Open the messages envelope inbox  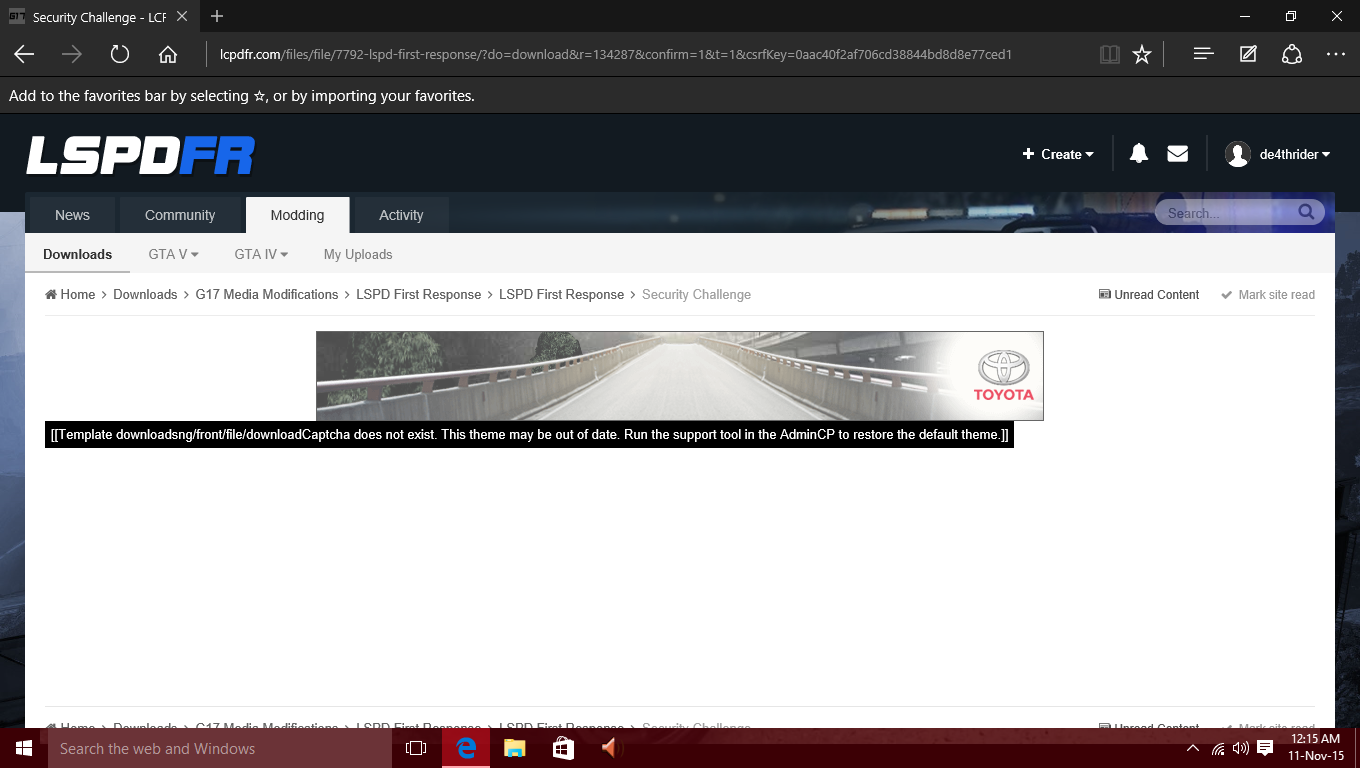pyautogui.click(x=1178, y=153)
